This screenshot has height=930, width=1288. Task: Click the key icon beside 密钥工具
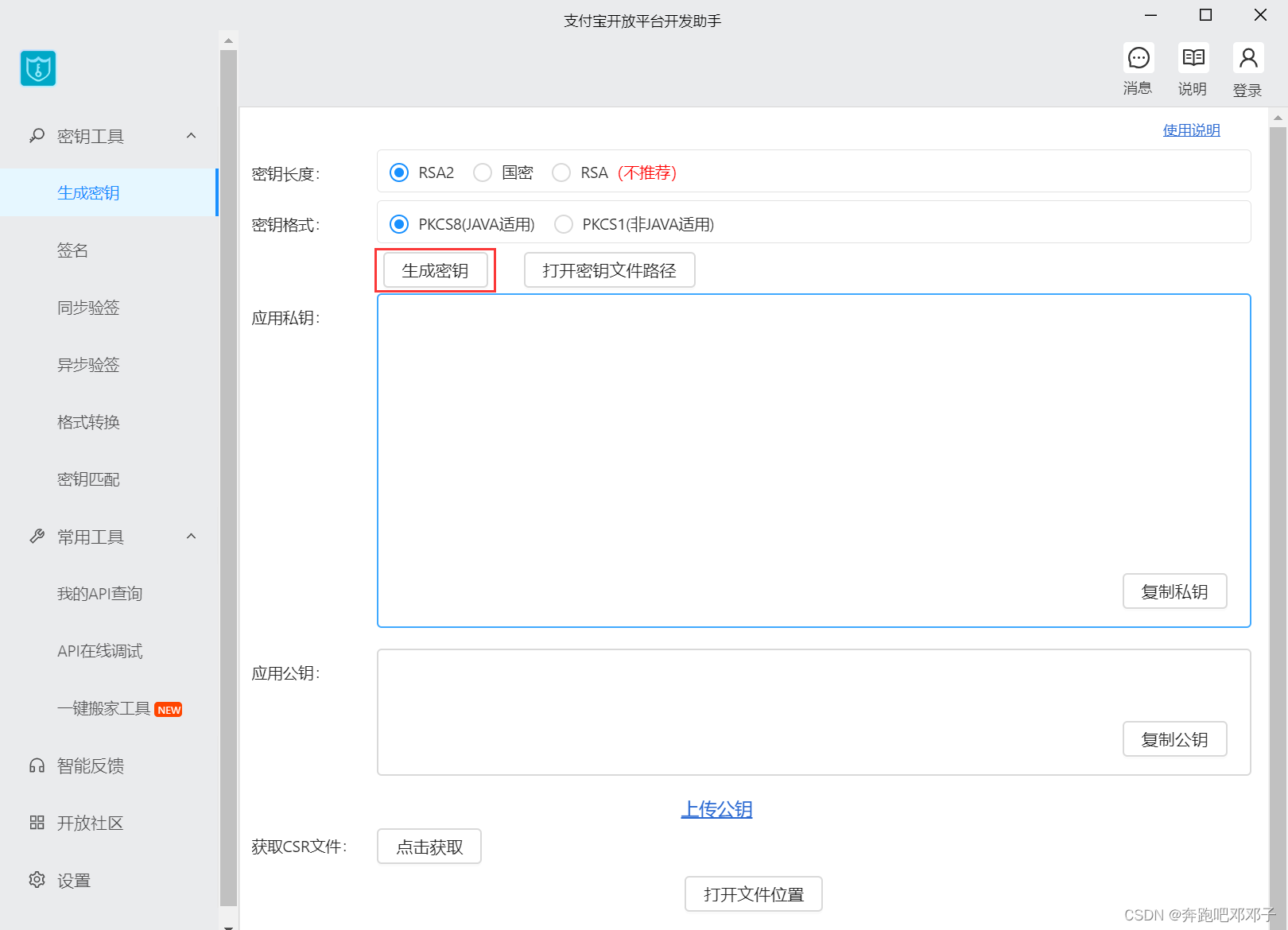(x=37, y=136)
